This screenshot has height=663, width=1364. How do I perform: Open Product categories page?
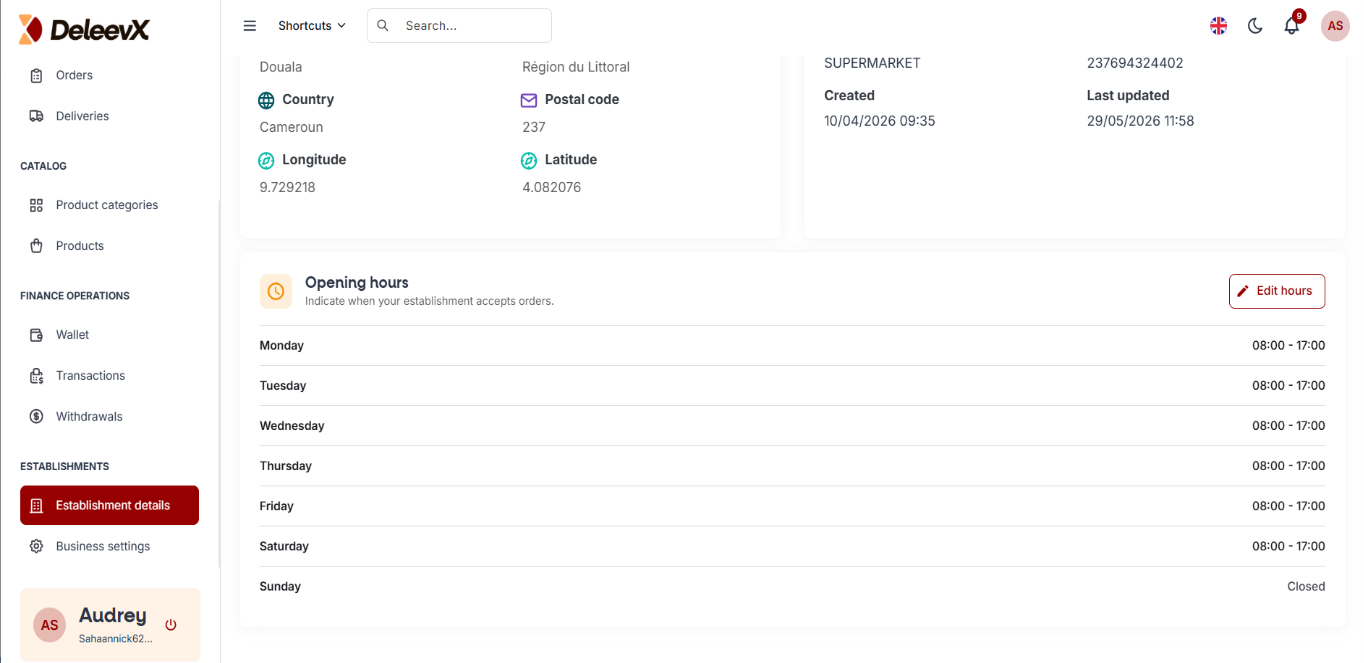(109, 205)
